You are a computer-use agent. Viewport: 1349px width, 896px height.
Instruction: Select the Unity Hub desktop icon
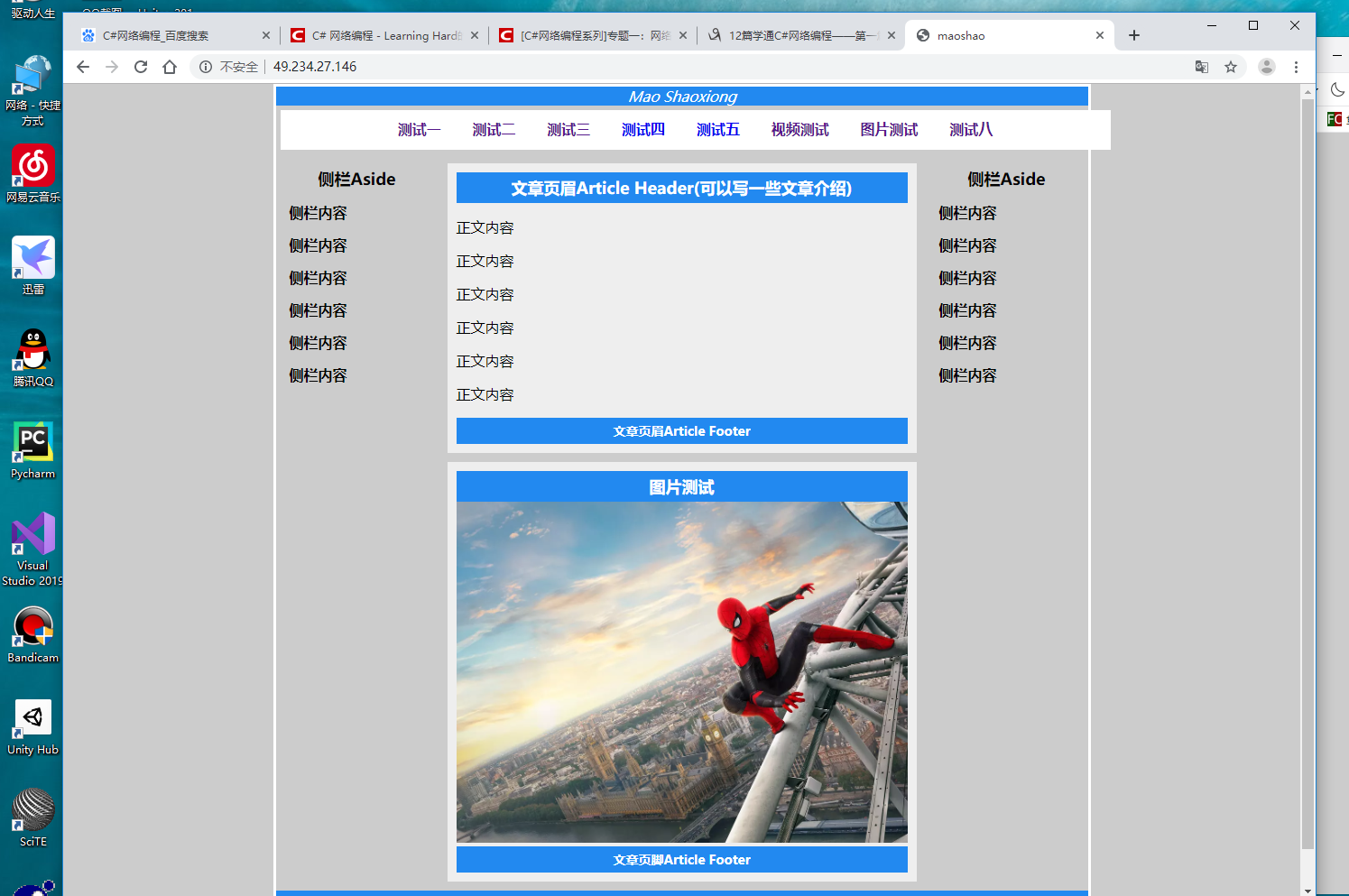pos(32,726)
